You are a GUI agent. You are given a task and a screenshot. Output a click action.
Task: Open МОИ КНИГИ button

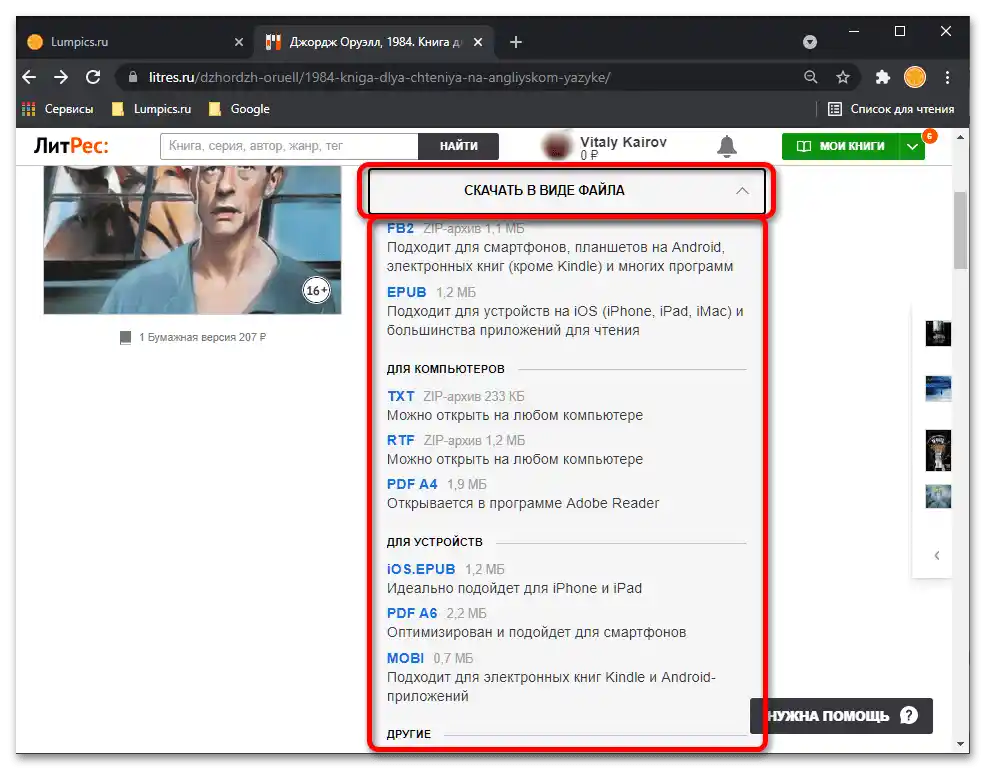841,146
